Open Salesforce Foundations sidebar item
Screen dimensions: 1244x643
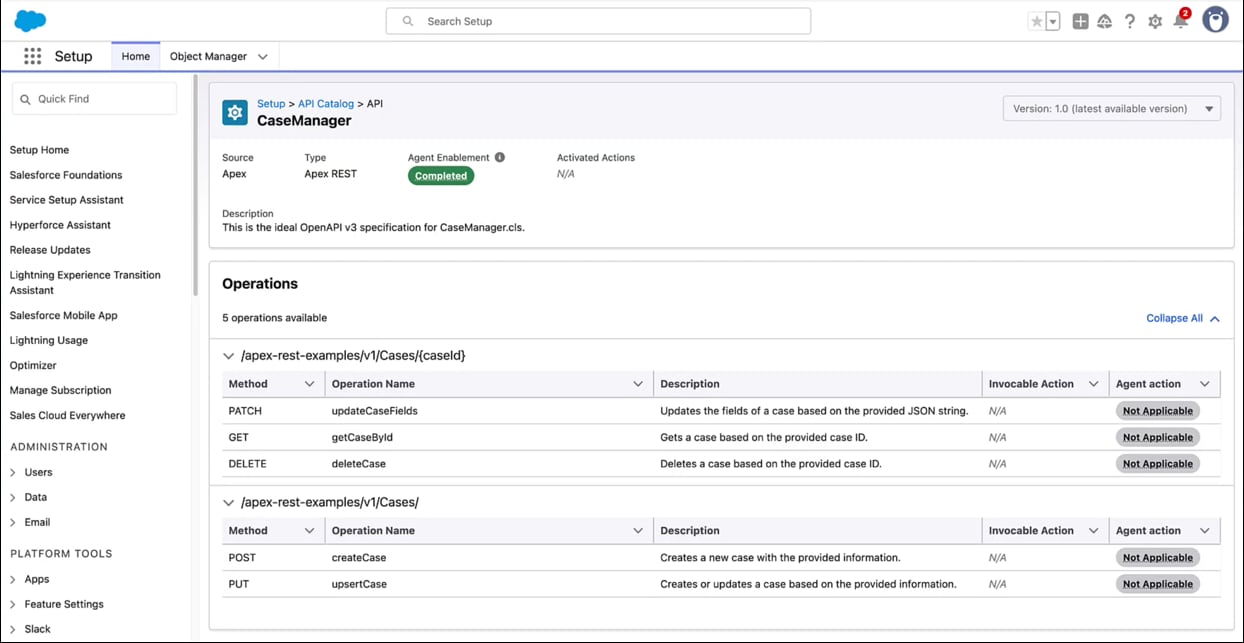pyautogui.click(x=66, y=175)
